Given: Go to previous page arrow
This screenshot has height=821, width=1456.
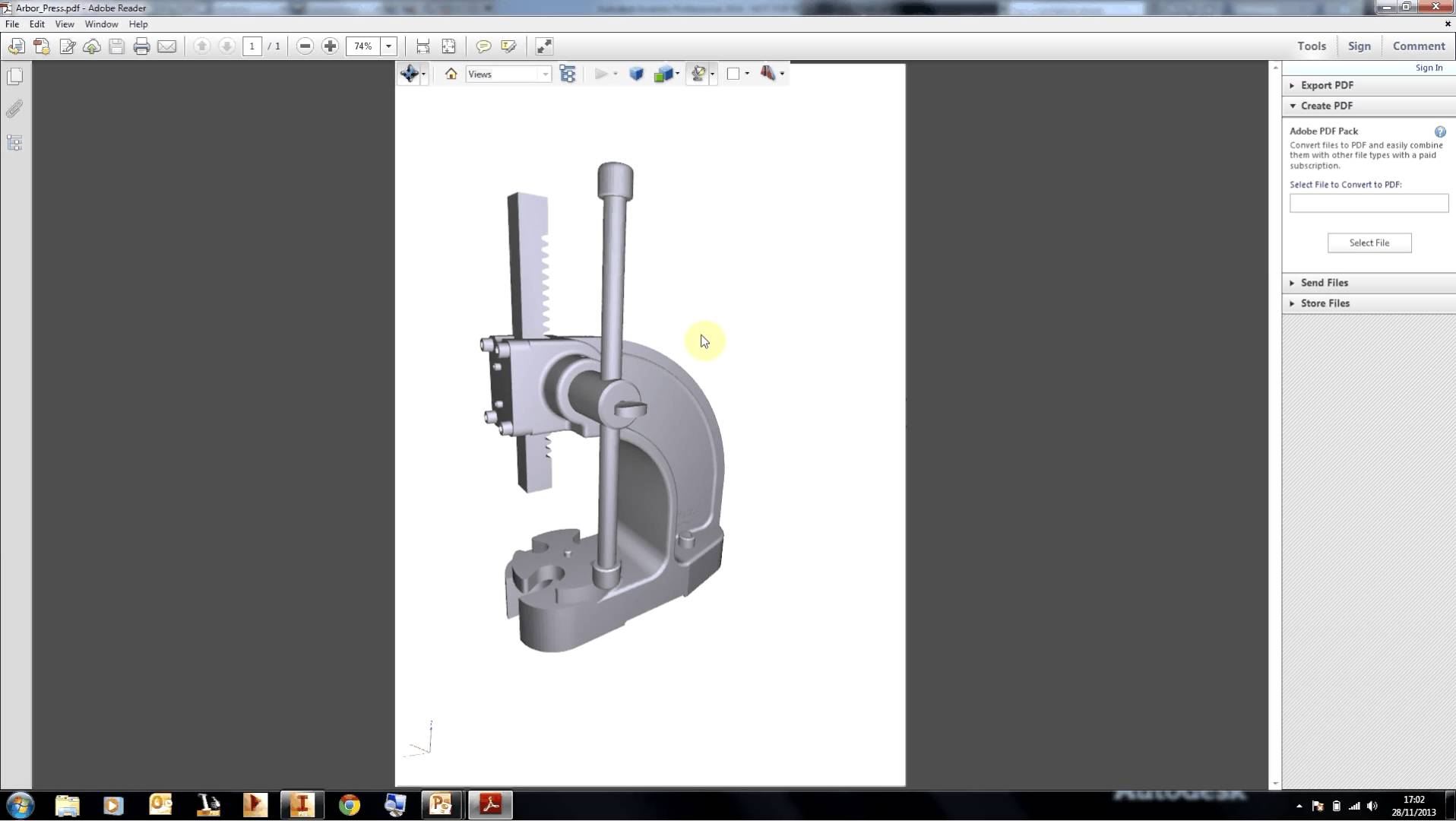Looking at the screenshot, I should [x=201, y=46].
